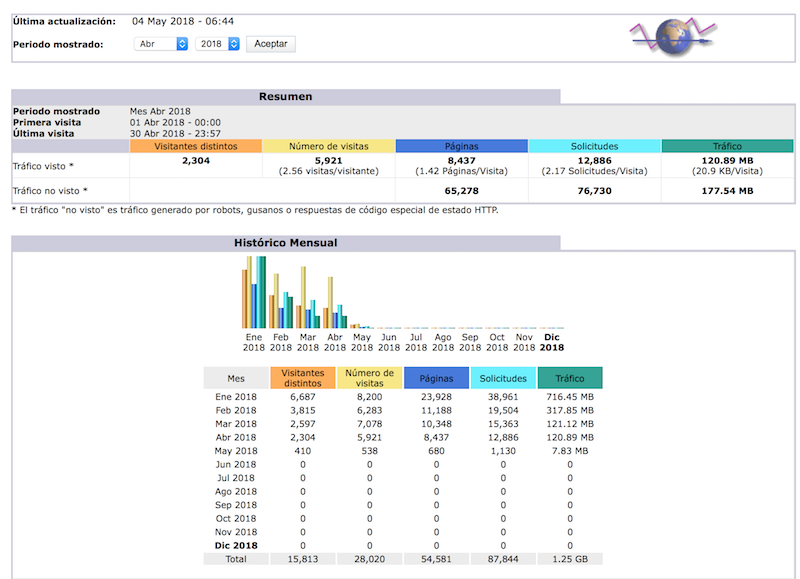Click the Solicitudes column header in monthly table
This screenshot has width=800, height=579.
pos(503,378)
